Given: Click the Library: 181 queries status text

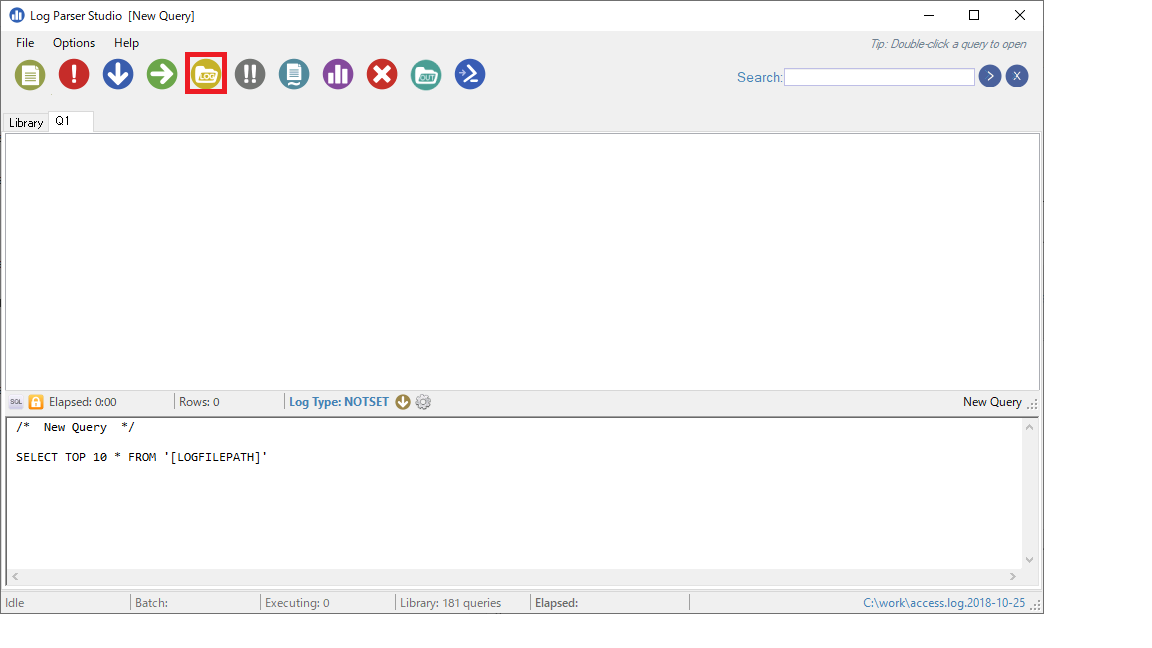Looking at the screenshot, I should [450, 603].
